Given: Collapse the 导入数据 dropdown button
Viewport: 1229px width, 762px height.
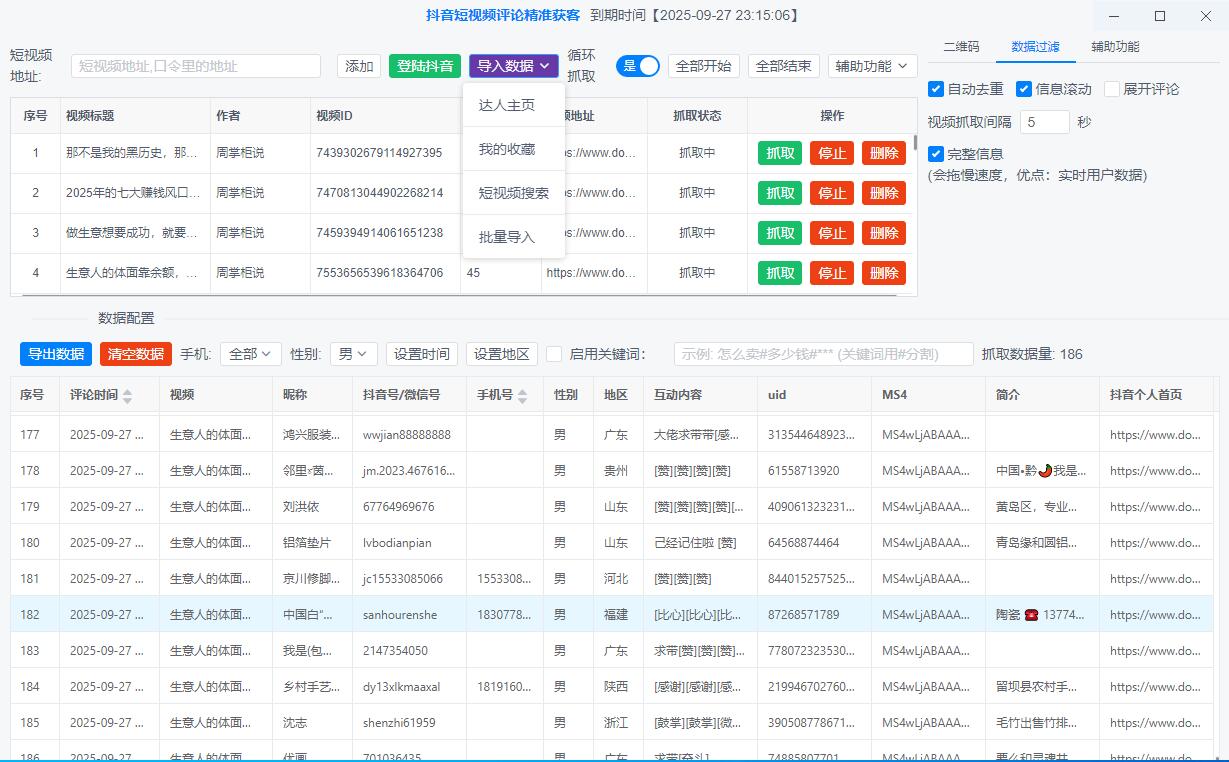Looking at the screenshot, I should [x=514, y=66].
